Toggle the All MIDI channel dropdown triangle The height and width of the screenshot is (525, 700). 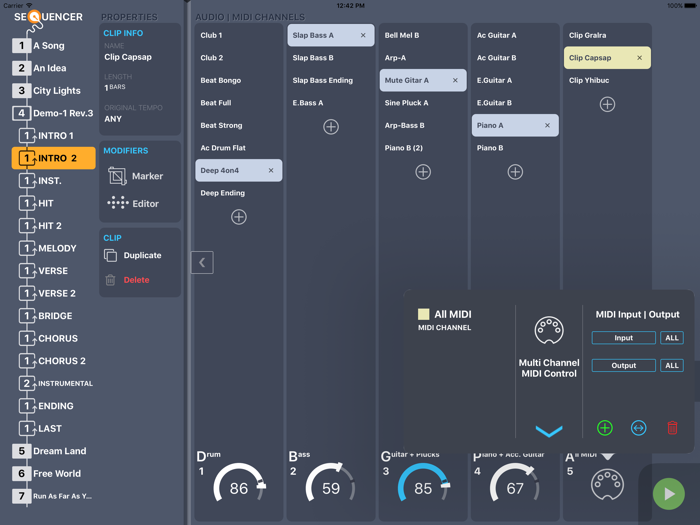point(608,457)
